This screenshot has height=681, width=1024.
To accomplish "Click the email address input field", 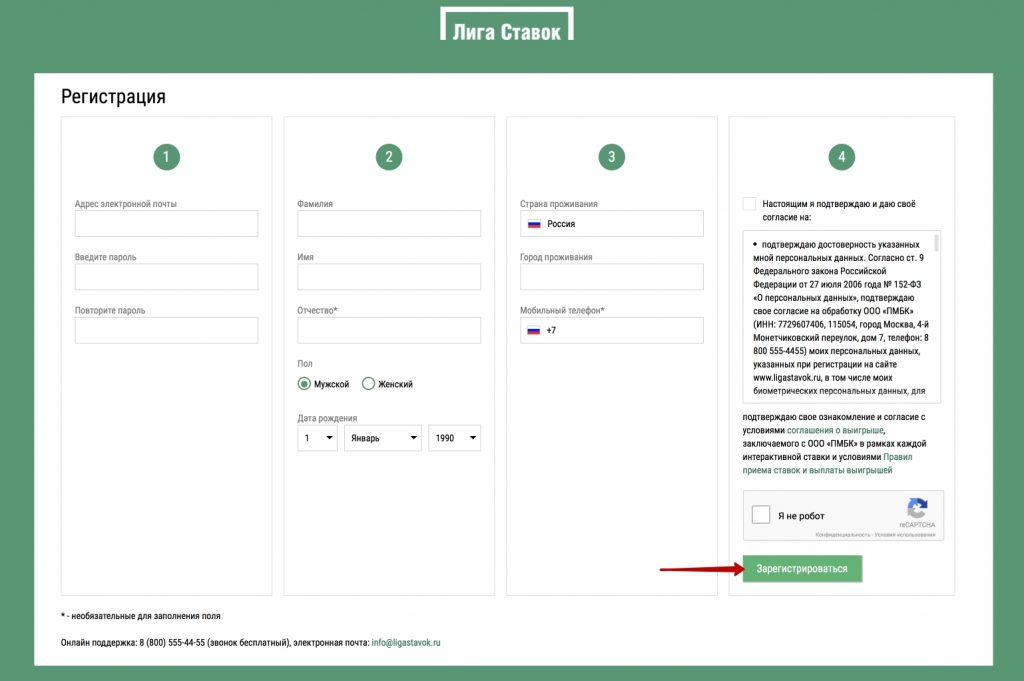I will (x=166, y=224).
